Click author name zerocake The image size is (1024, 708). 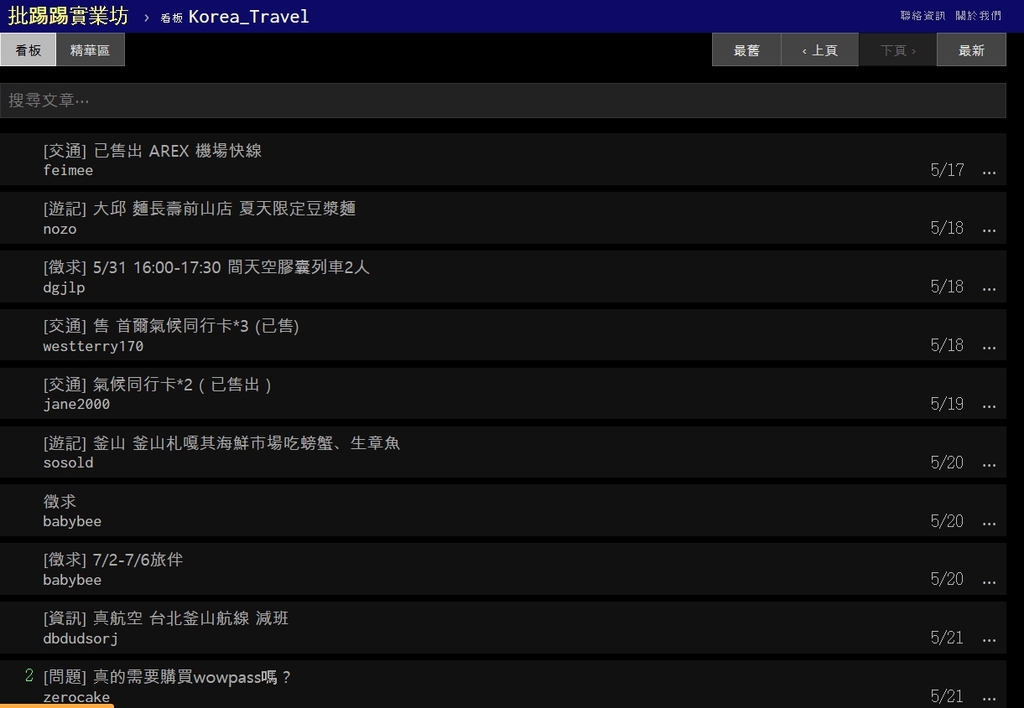click(76, 698)
